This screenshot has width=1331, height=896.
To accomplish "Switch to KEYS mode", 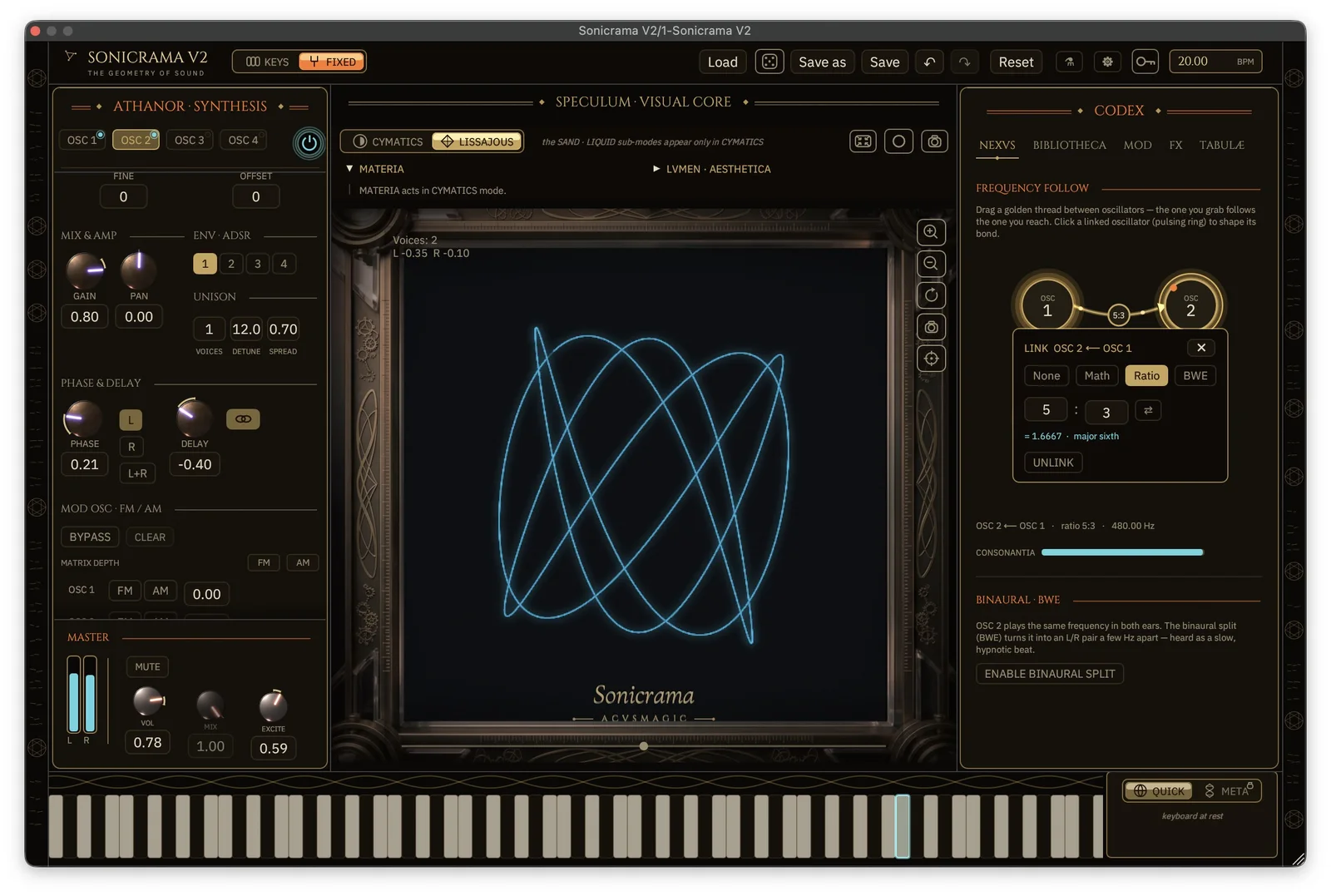I will [x=267, y=62].
